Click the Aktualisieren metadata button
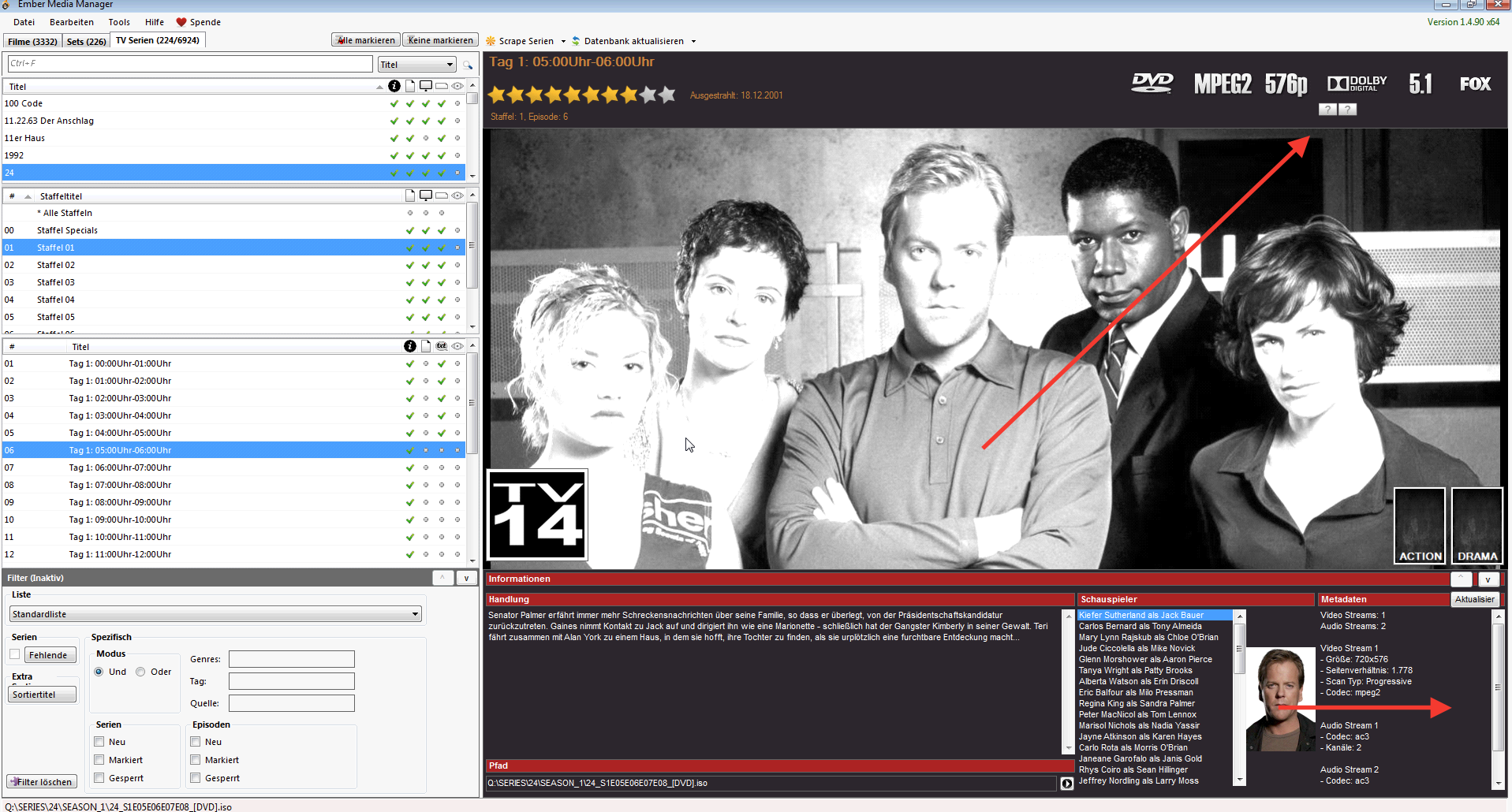This screenshot has height=812, width=1512. [1474, 599]
